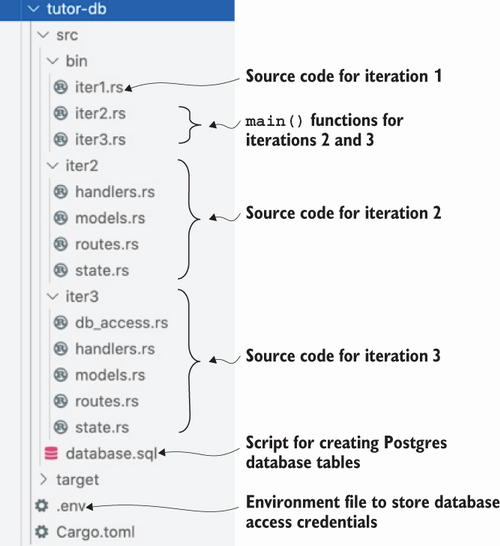Open the Cargo.toml file
500x546 pixels.
[95, 532]
